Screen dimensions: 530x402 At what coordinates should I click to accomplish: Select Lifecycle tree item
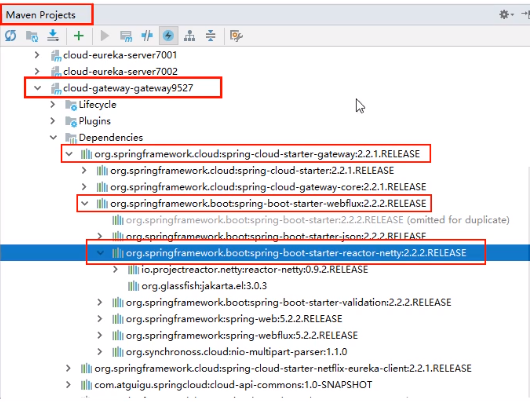click(97, 104)
